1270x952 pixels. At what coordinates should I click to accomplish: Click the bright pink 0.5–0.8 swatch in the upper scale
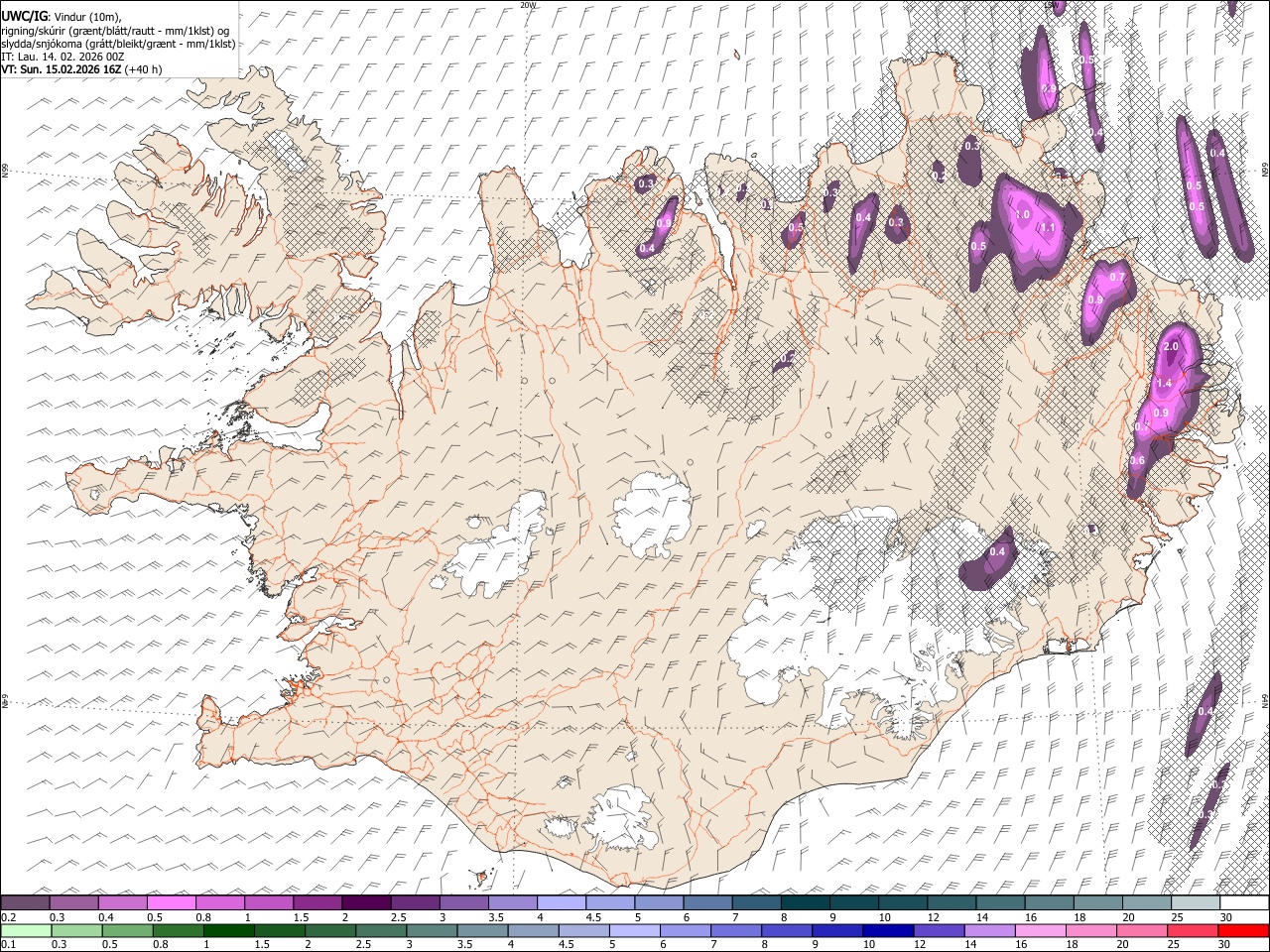pos(172,903)
